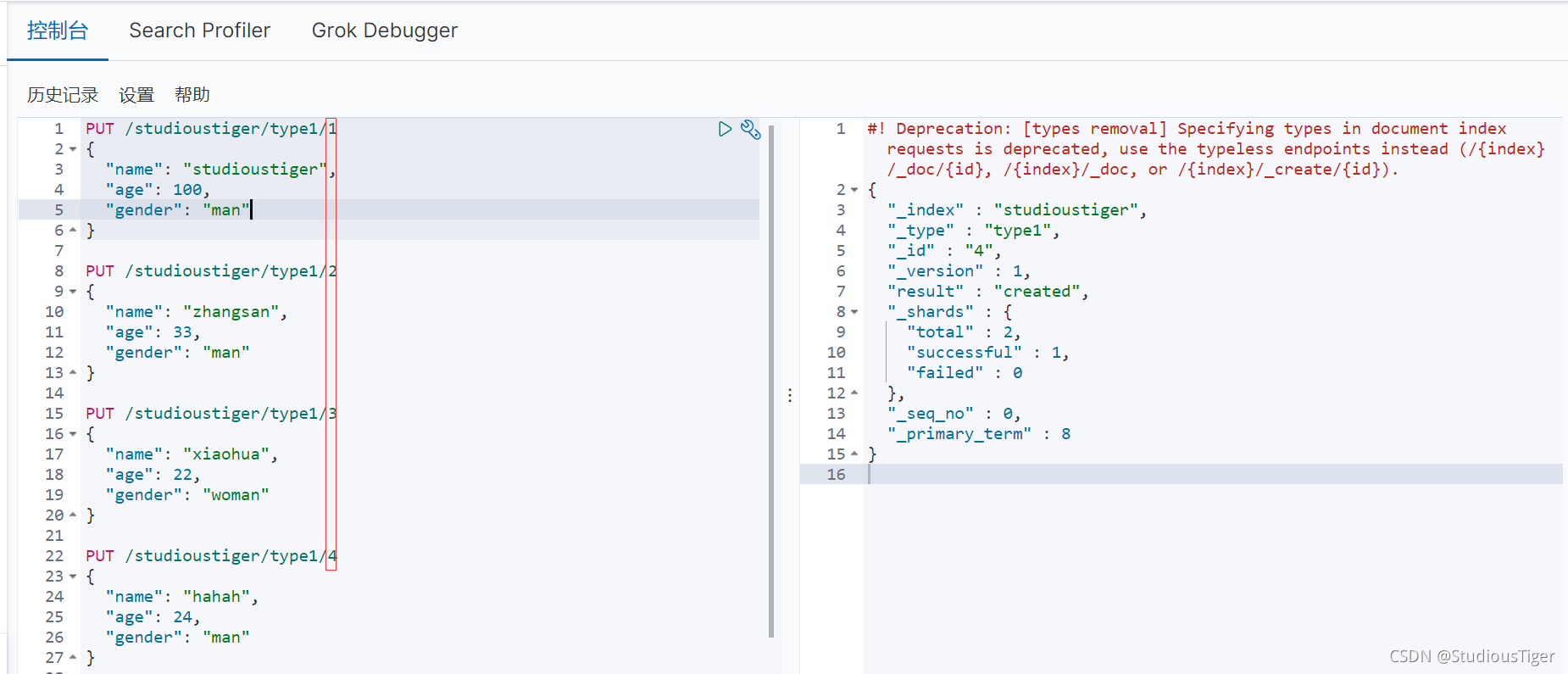Click the "_primary_term" : 8 output line

click(979, 434)
